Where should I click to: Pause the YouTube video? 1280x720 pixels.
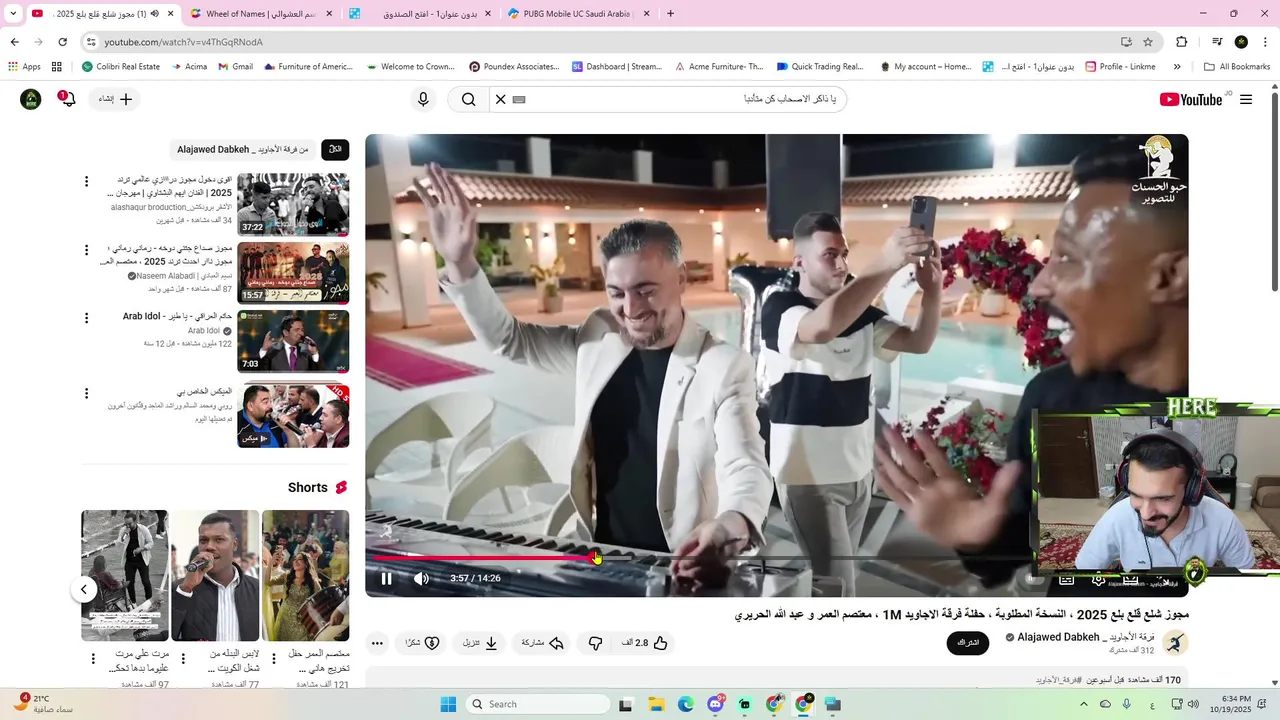click(387, 578)
